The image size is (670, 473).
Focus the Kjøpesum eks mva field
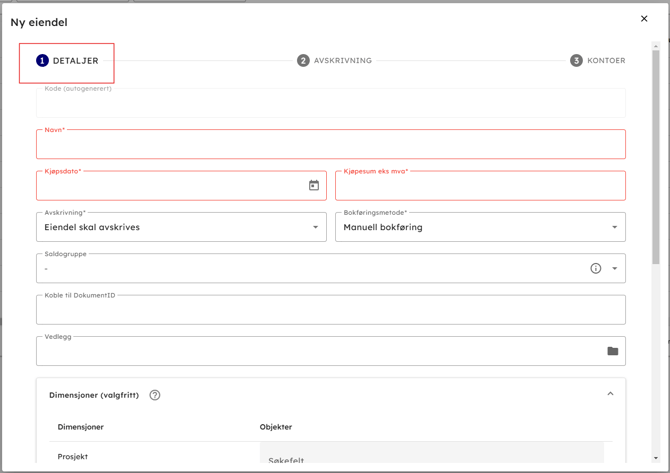[480, 186]
